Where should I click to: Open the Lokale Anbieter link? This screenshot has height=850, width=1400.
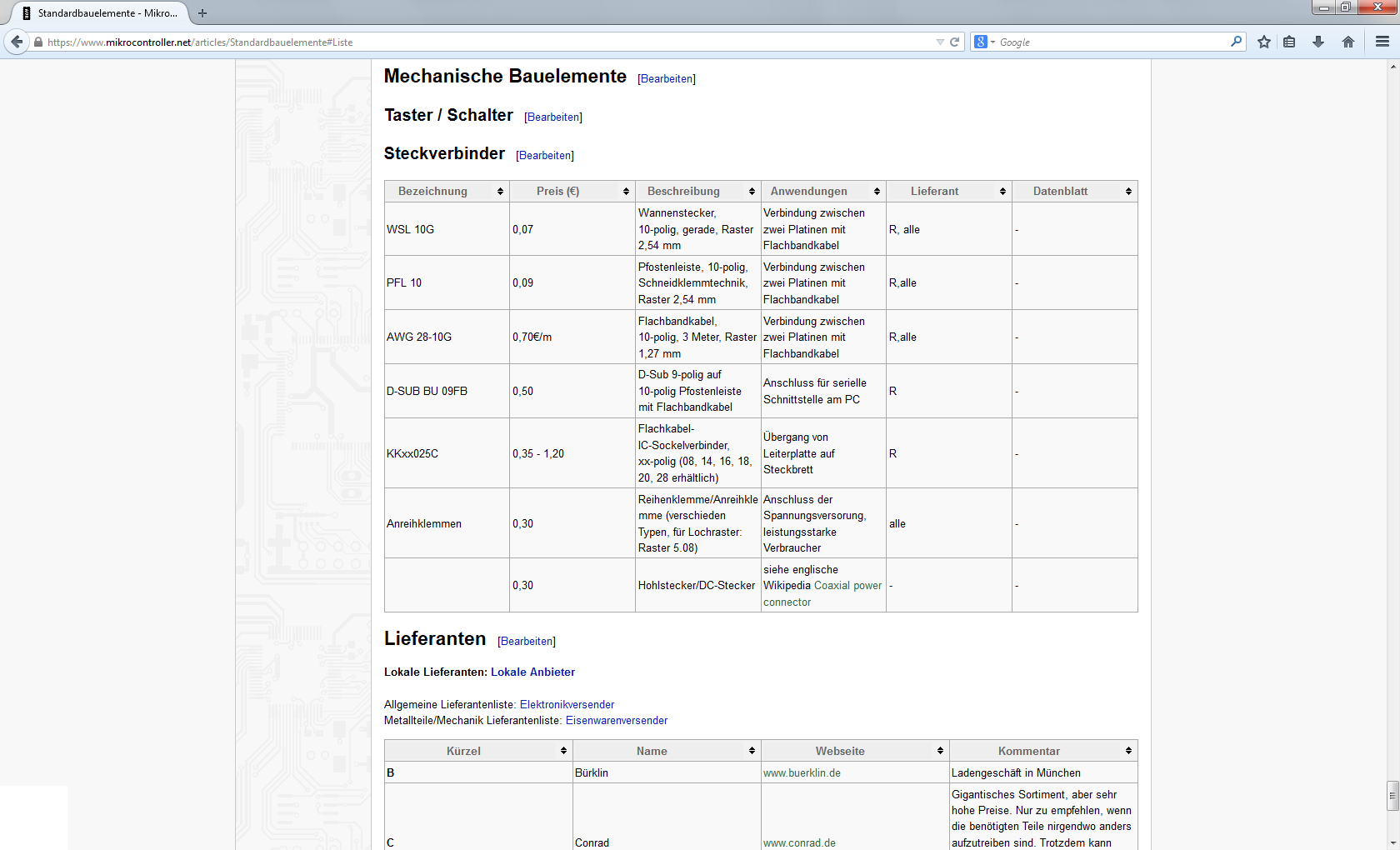point(532,672)
